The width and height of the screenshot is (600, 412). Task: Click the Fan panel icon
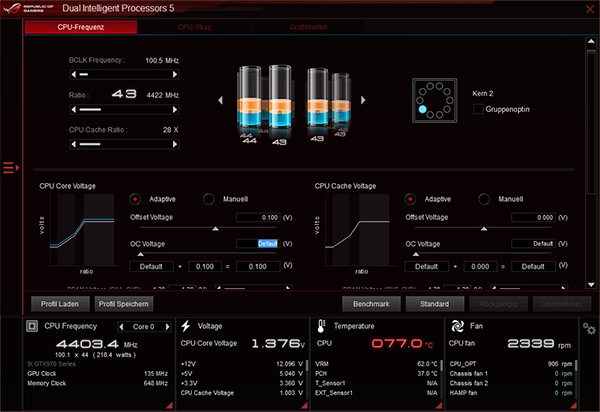tap(457, 326)
